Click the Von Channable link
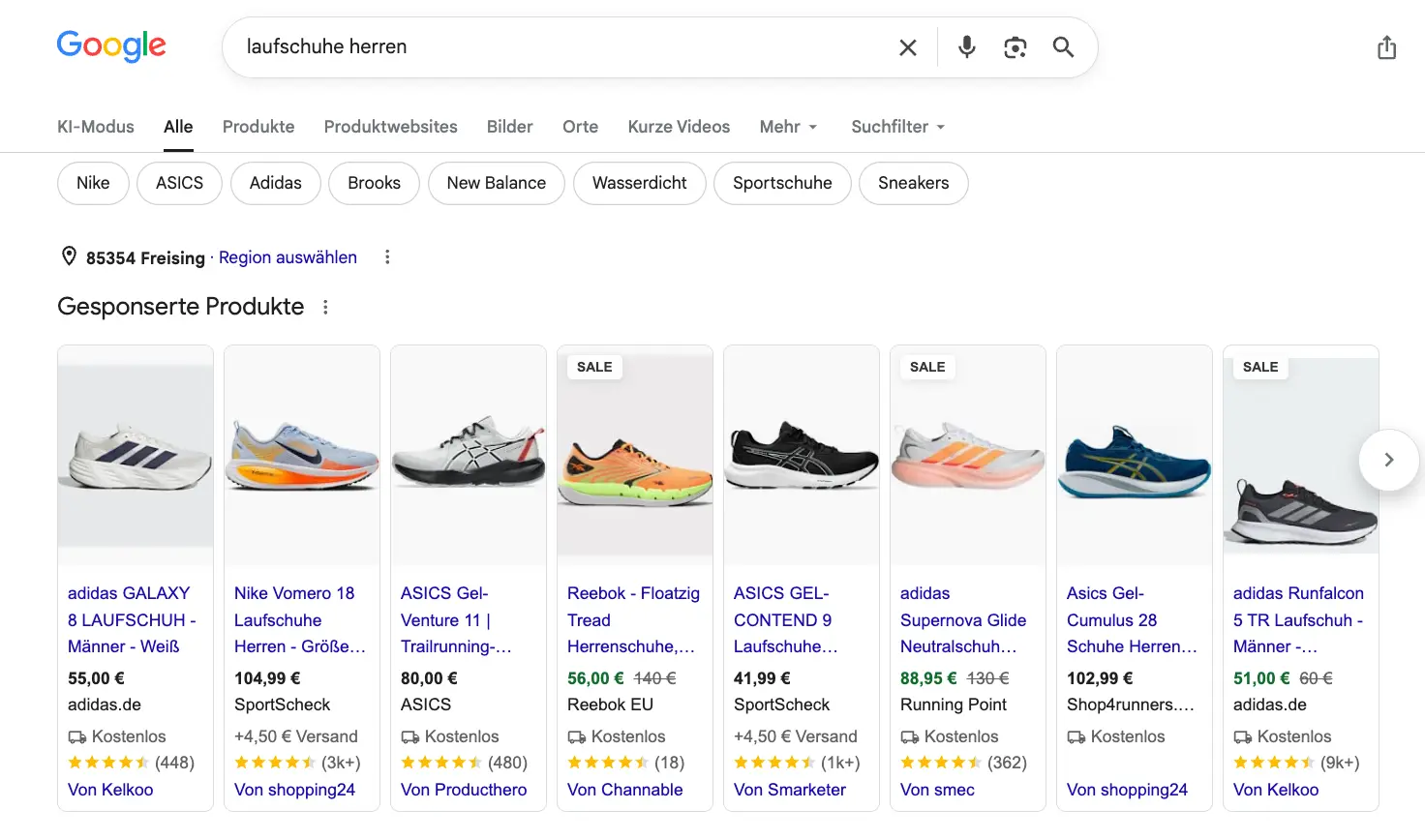Image resolution: width=1425 pixels, height=840 pixels. pyautogui.click(x=624, y=790)
